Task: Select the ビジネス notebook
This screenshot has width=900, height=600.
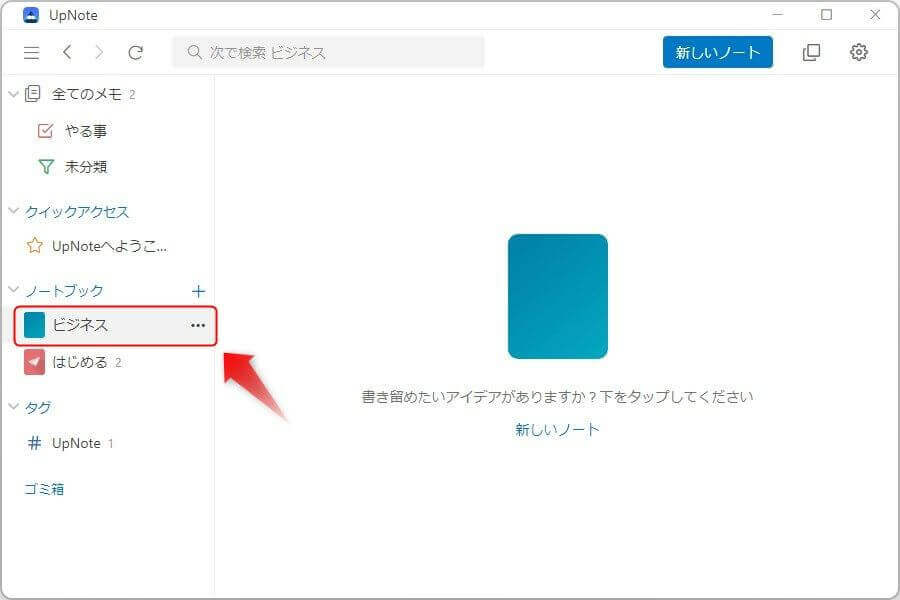Action: 115,326
